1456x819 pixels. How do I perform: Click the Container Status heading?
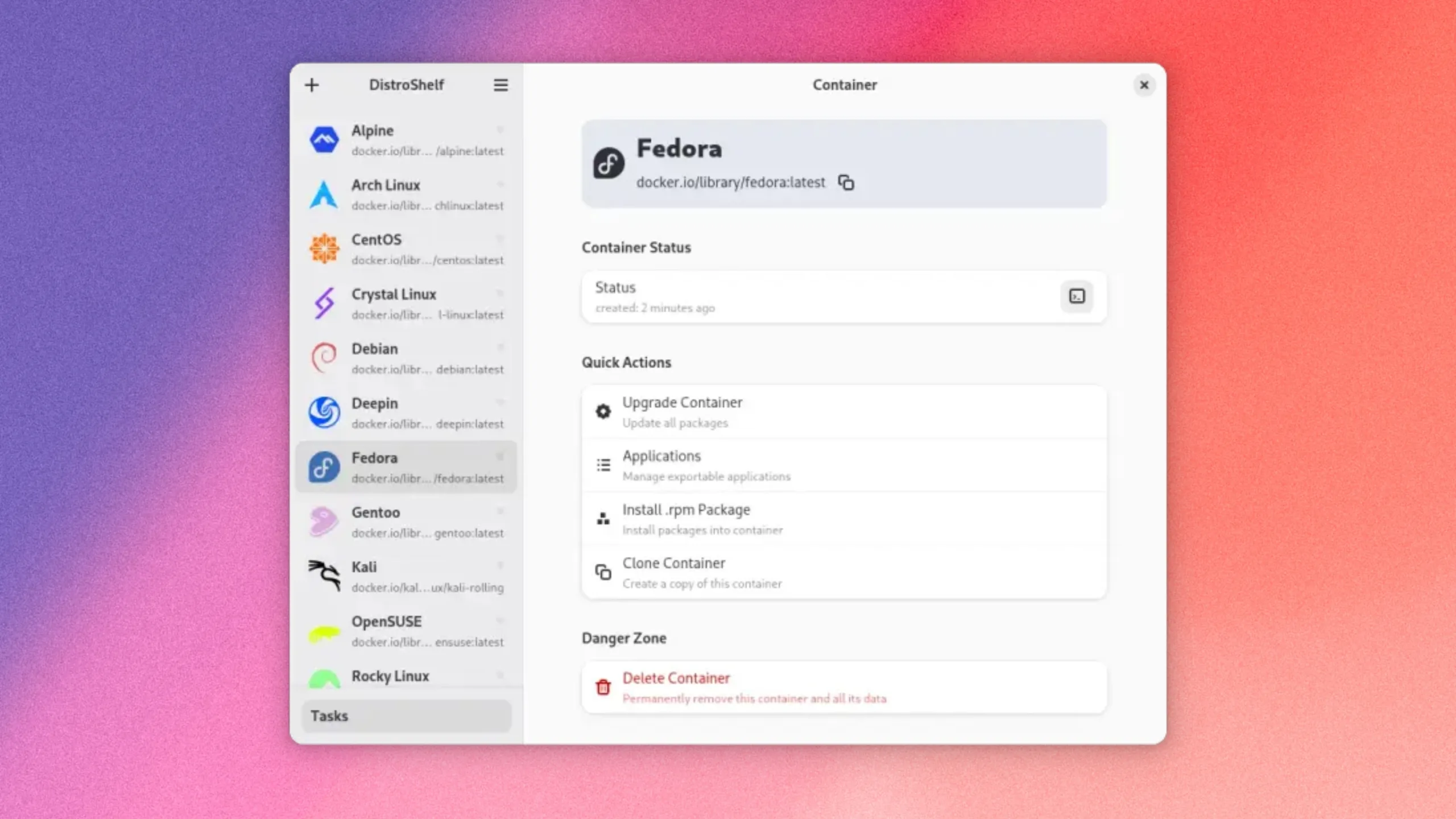[636, 247]
